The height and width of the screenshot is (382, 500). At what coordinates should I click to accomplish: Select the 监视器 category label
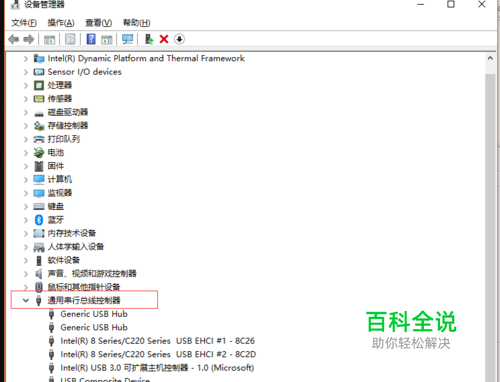click(x=60, y=193)
